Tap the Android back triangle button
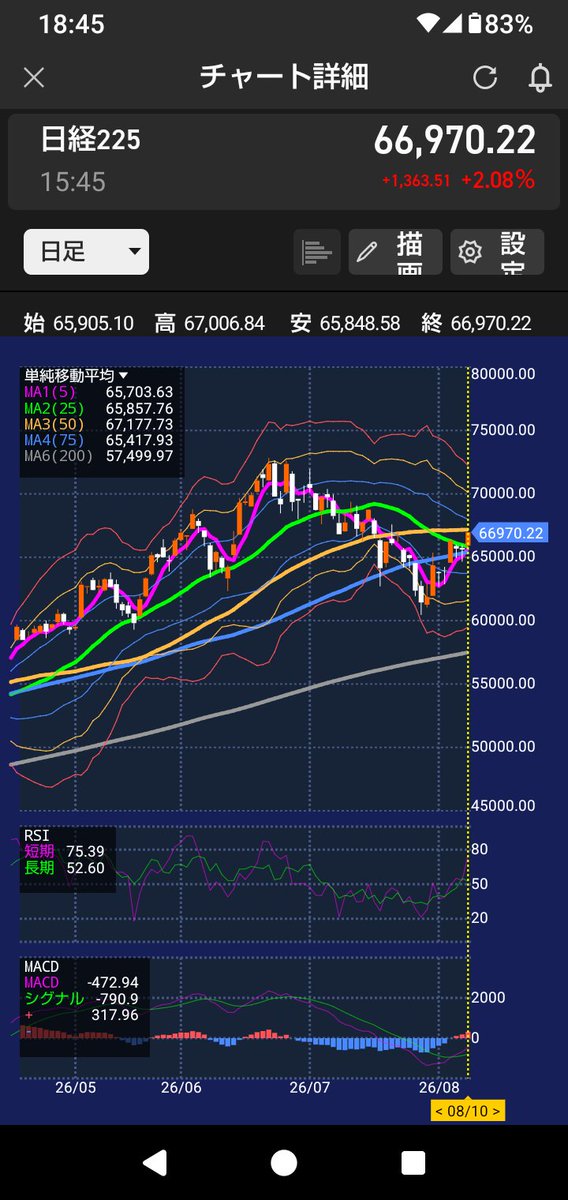The image size is (568, 1200). (x=155, y=1162)
